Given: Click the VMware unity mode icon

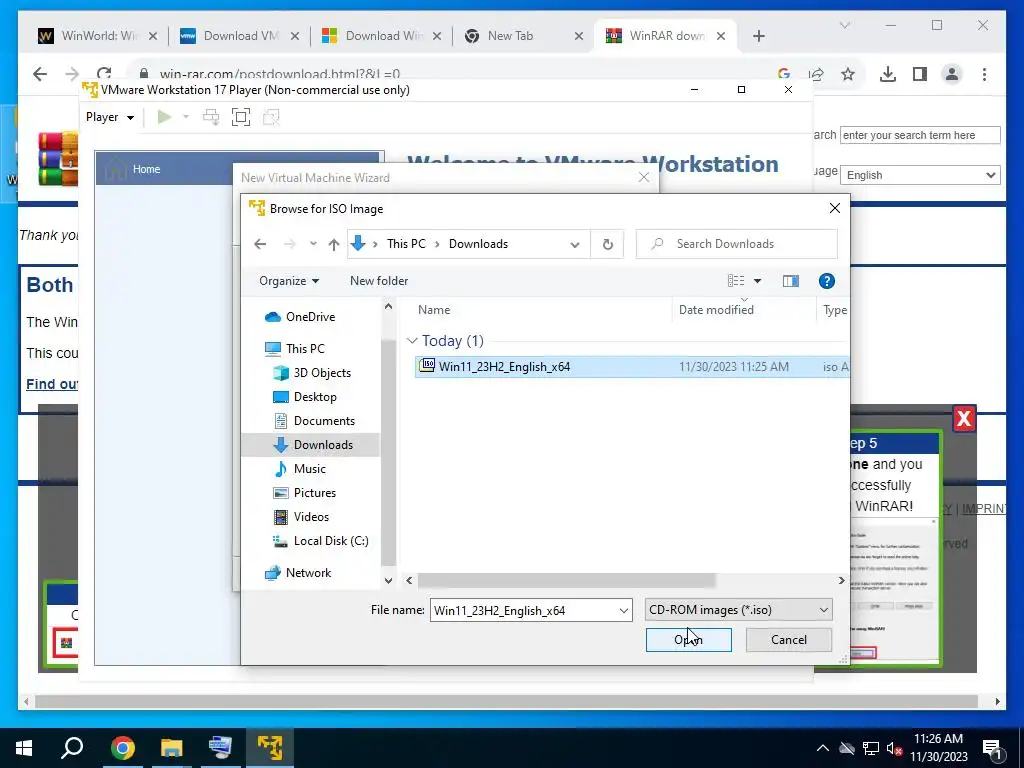Looking at the screenshot, I should (x=271, y=118).
